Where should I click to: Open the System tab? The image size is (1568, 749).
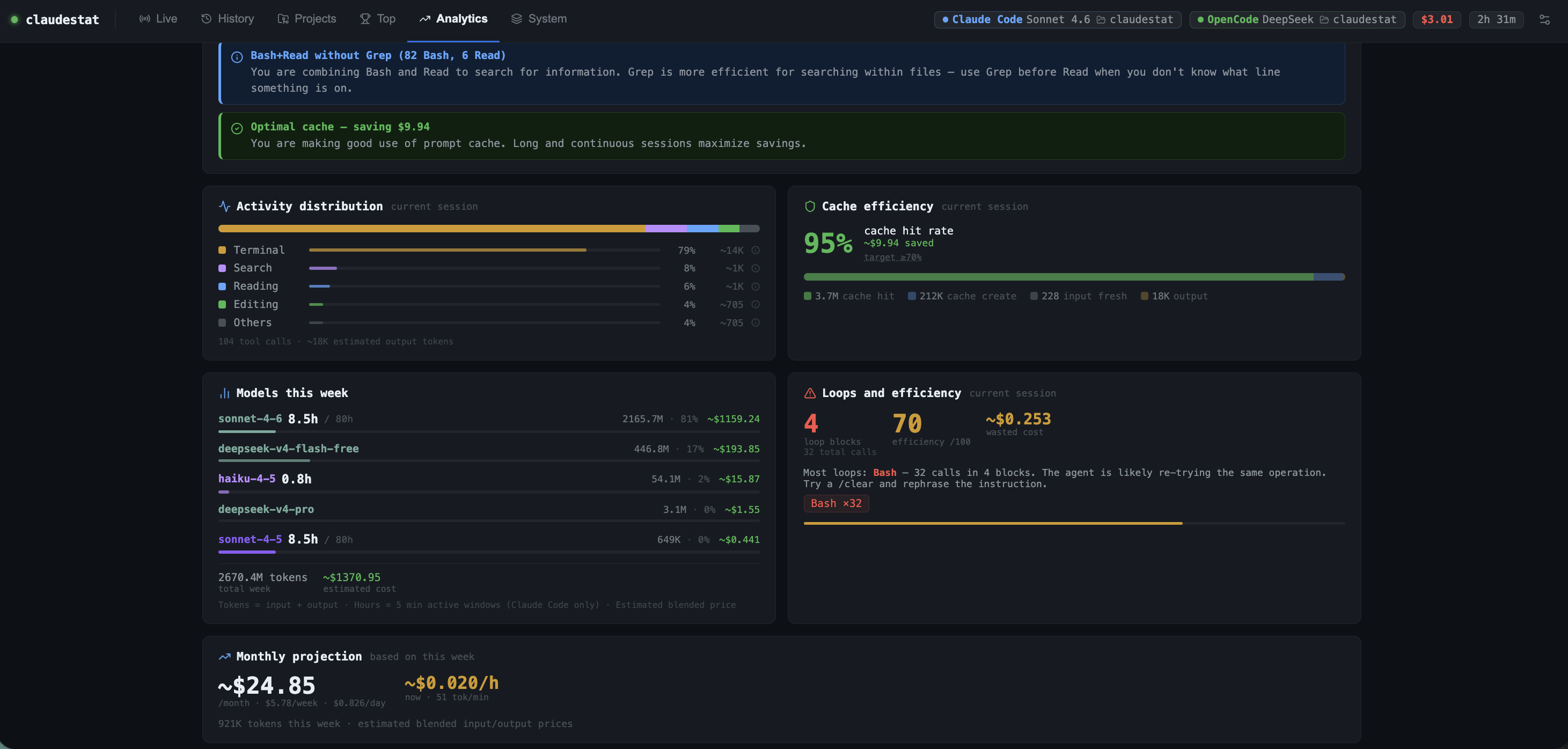[x=539, y=19]
